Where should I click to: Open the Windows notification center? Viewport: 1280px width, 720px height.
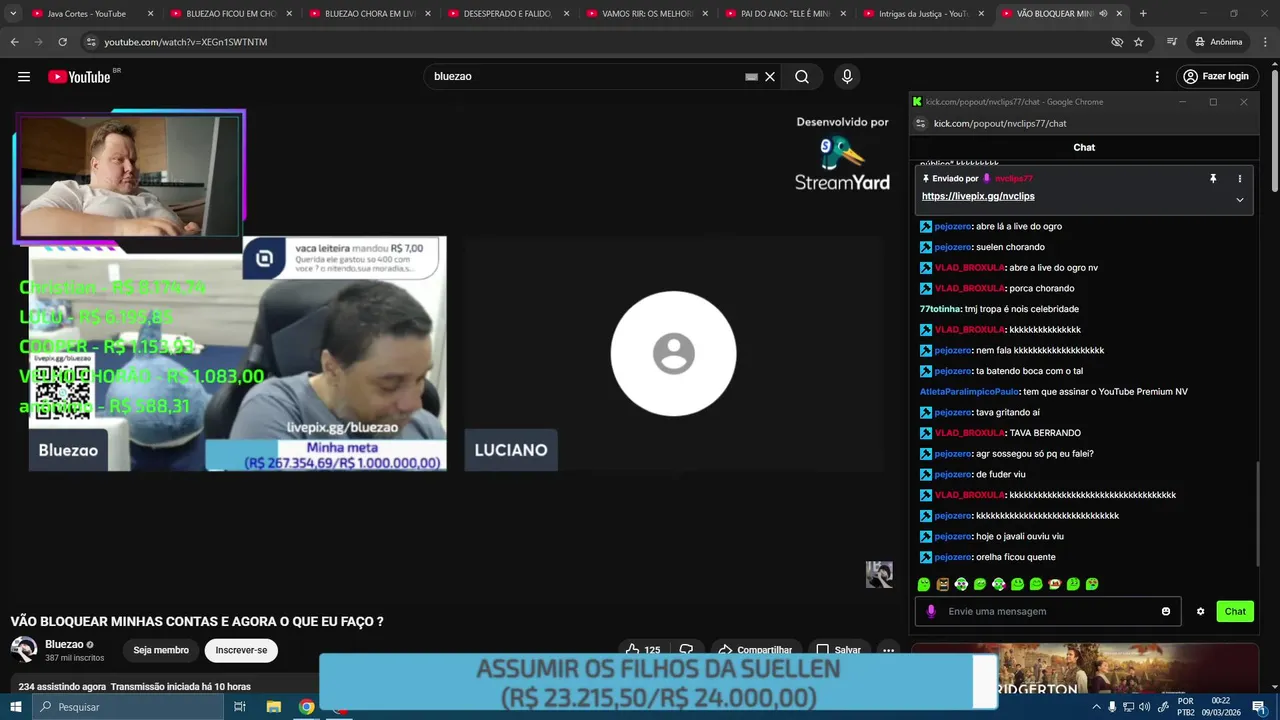(x=1258, y=707)
